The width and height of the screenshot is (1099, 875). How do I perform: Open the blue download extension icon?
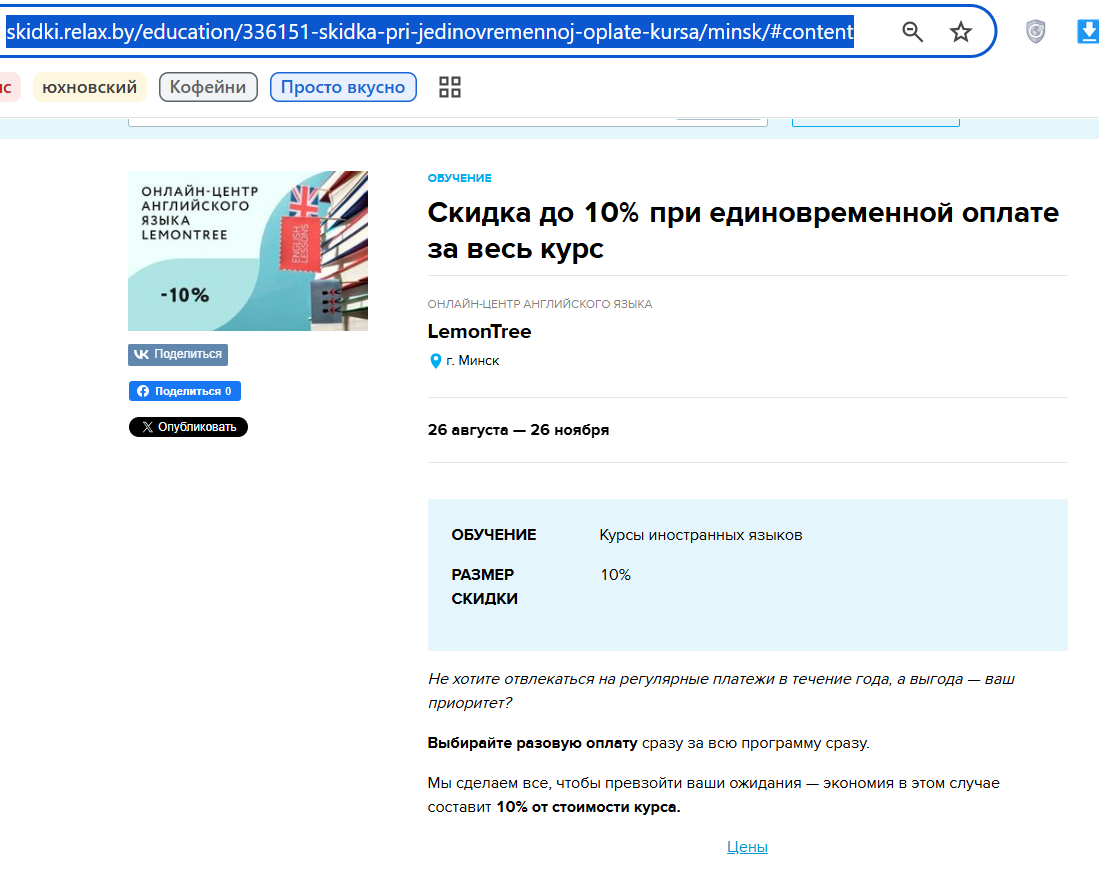coord(1087,32)
